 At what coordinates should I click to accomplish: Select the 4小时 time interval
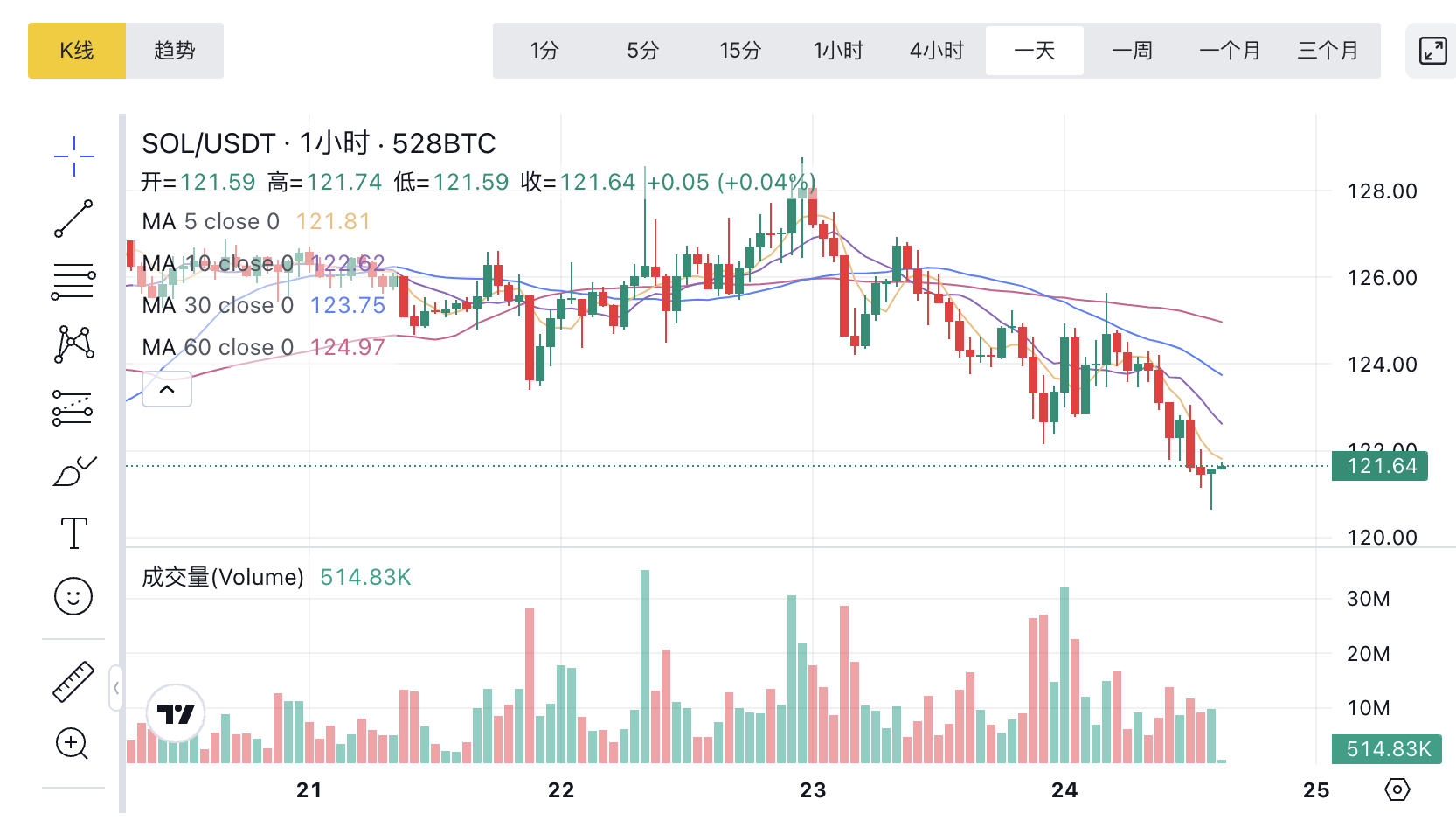tap(936, 51)
